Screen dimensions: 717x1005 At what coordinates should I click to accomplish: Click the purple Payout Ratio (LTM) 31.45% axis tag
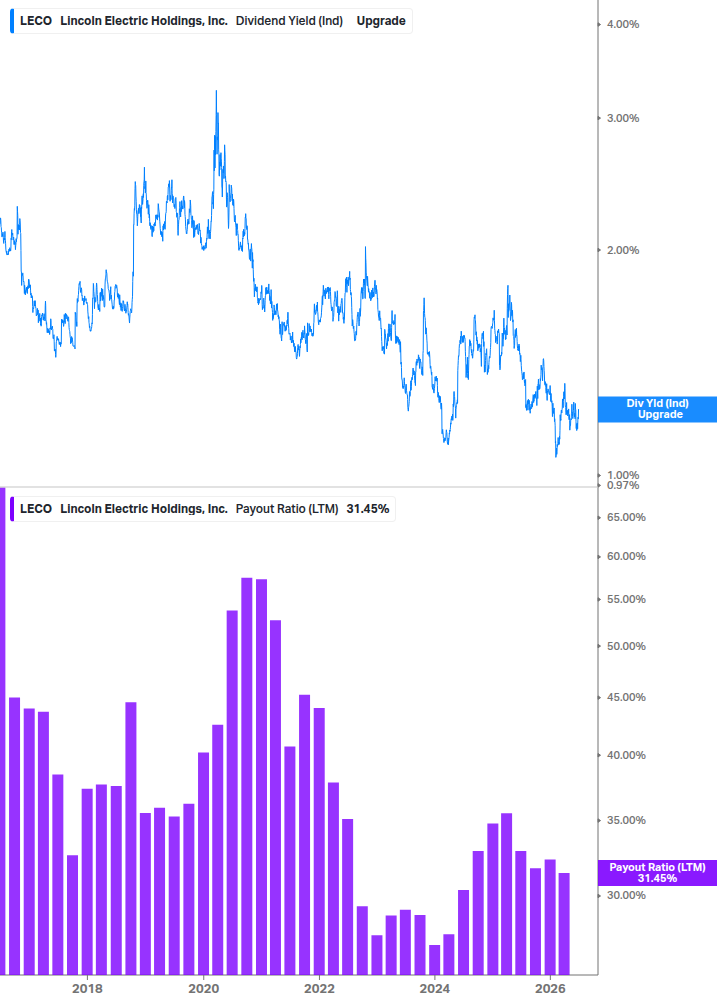tap(657, 873)
